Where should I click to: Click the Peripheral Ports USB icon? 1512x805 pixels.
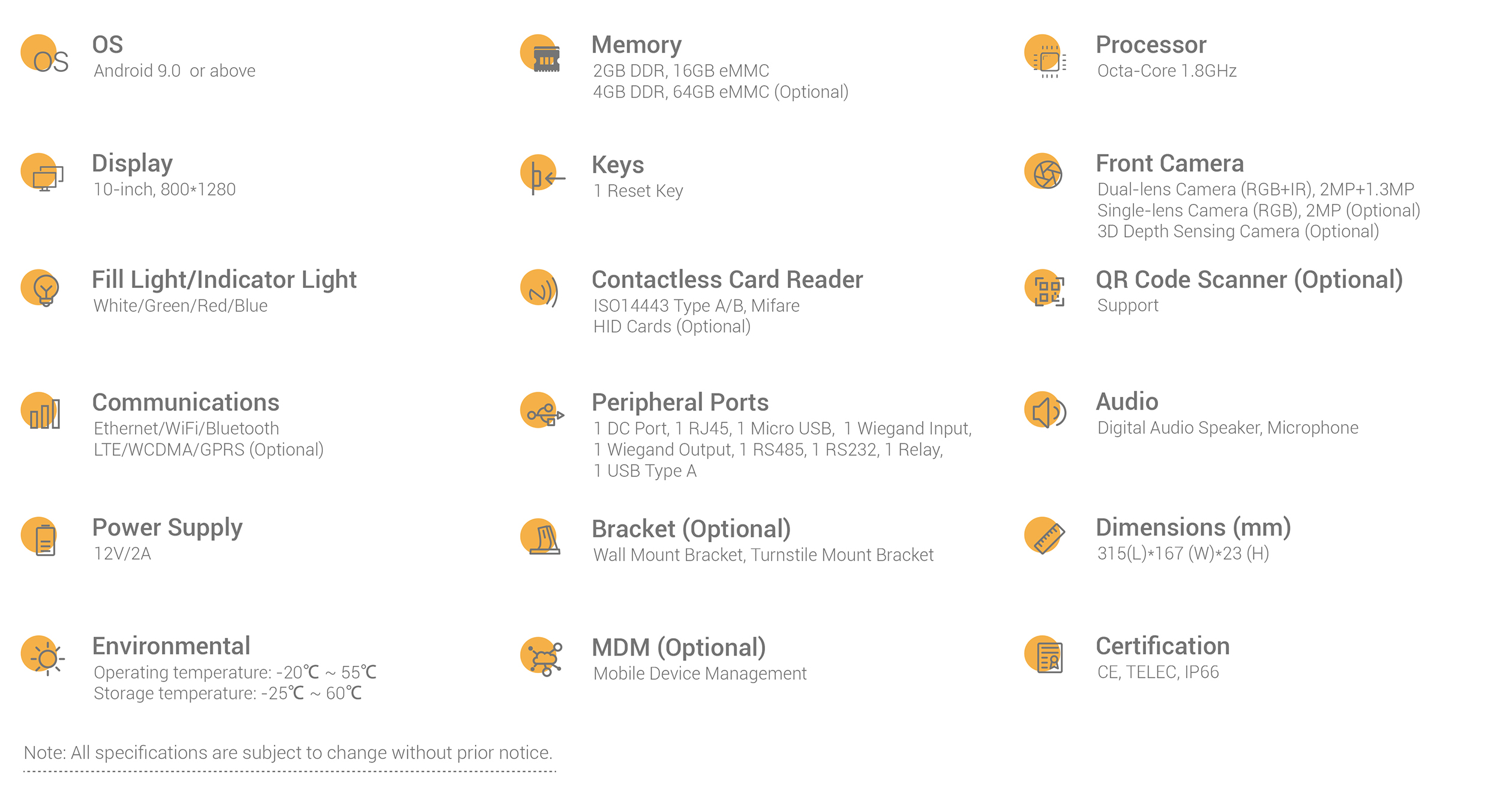[x=542, y=410]
